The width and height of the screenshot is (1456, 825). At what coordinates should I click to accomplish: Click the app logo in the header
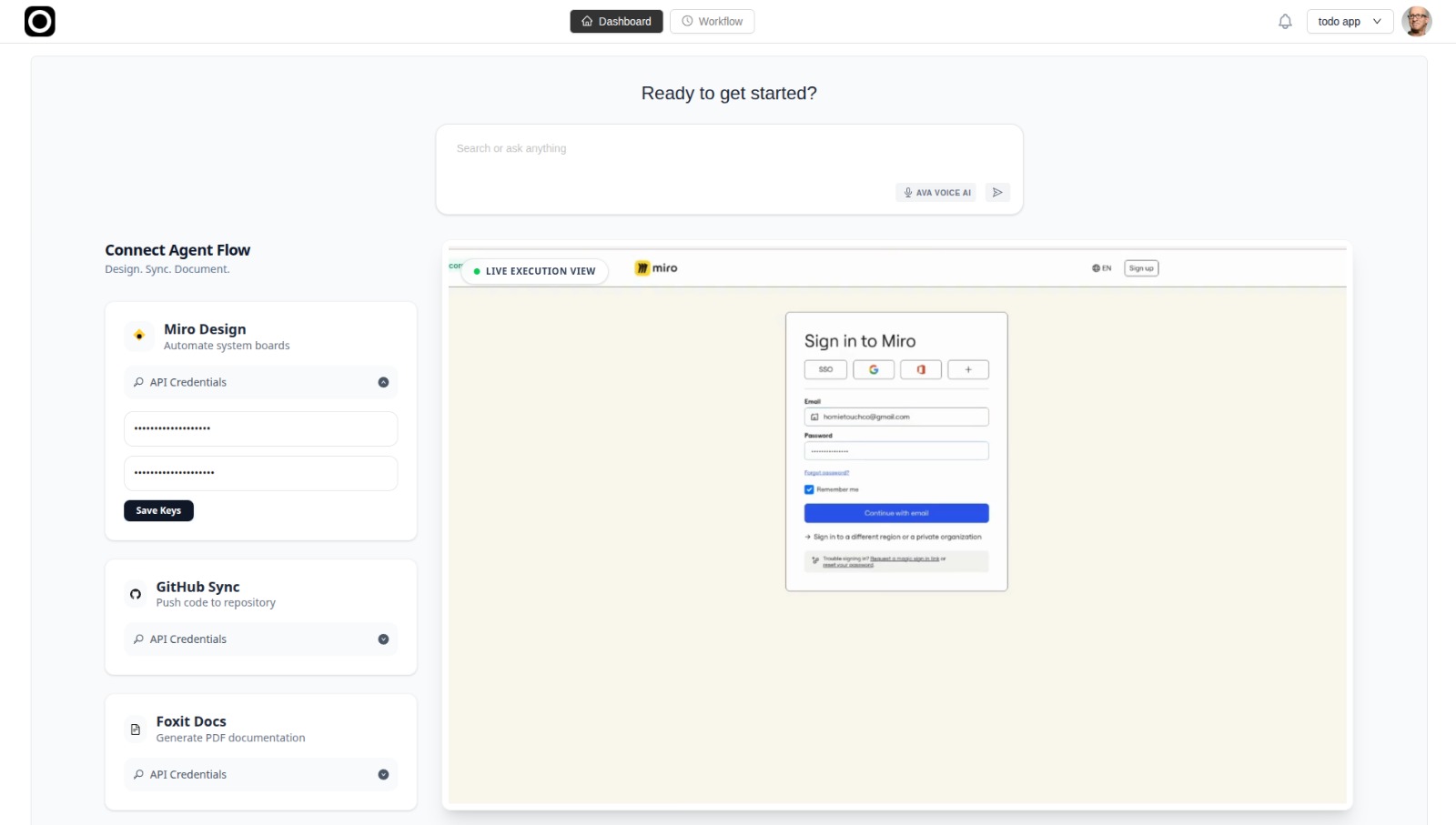tap(39, 21)
